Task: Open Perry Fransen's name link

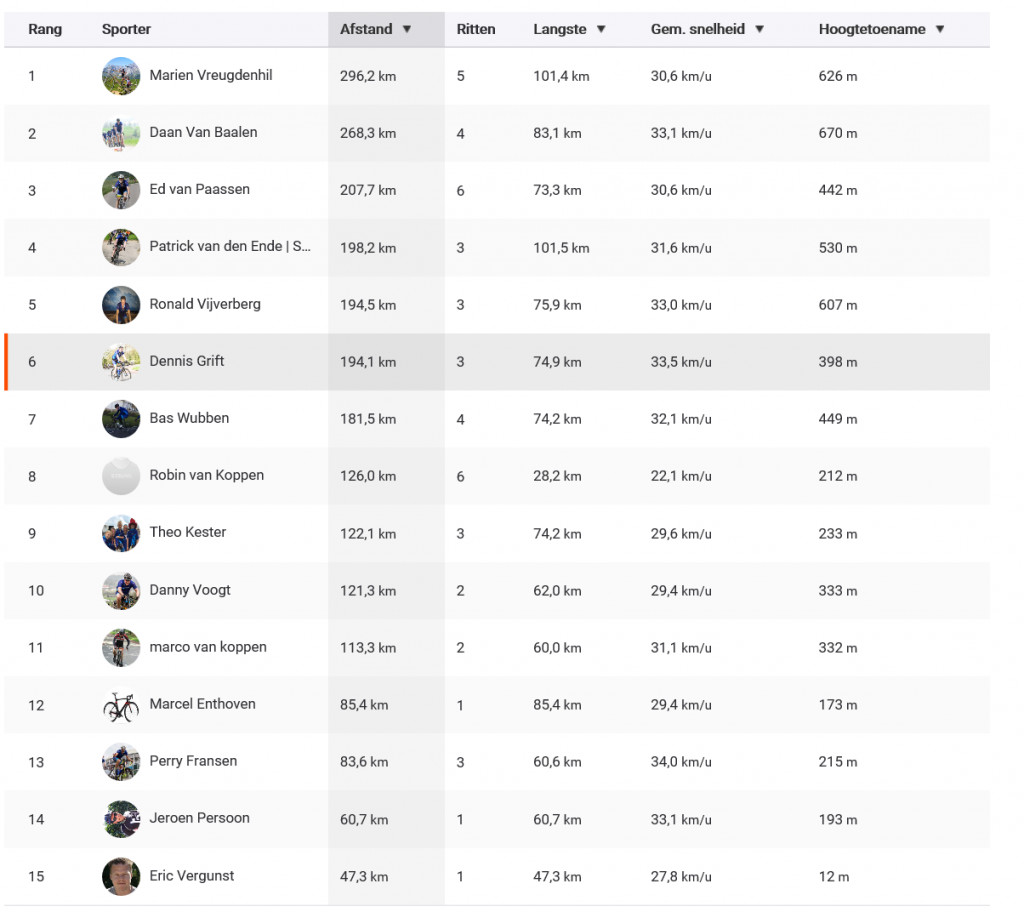Action: (193, 761)
